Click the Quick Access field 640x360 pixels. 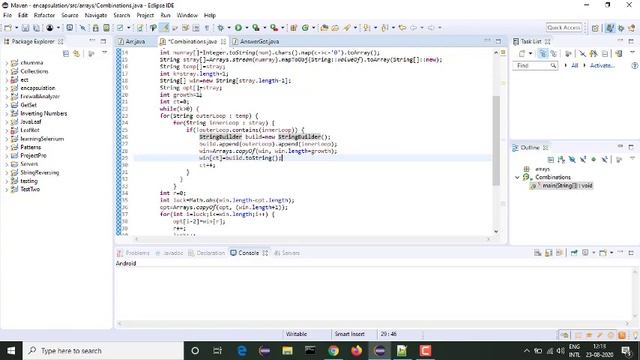coord(564,28)
